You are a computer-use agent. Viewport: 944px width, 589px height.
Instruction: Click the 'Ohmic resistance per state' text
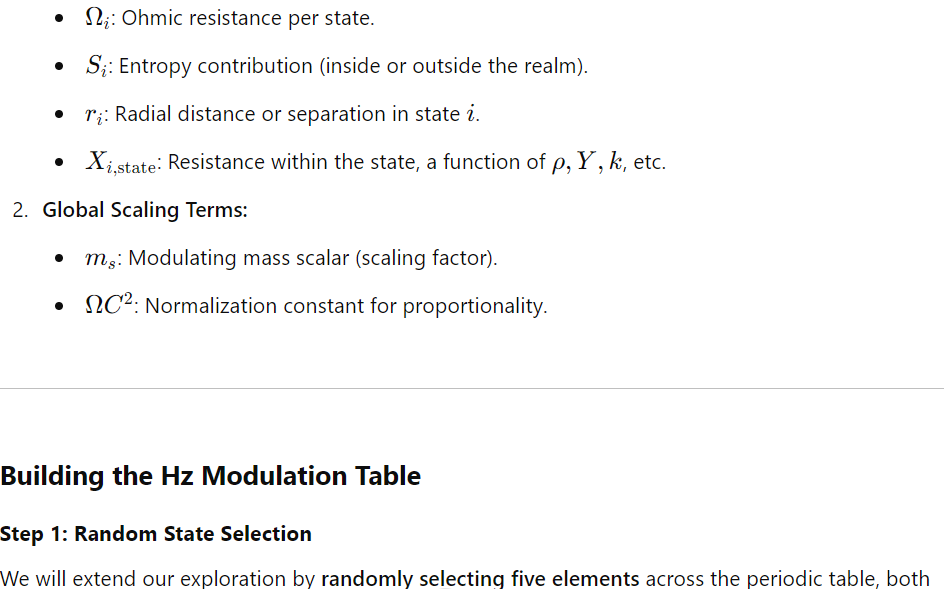247,18
